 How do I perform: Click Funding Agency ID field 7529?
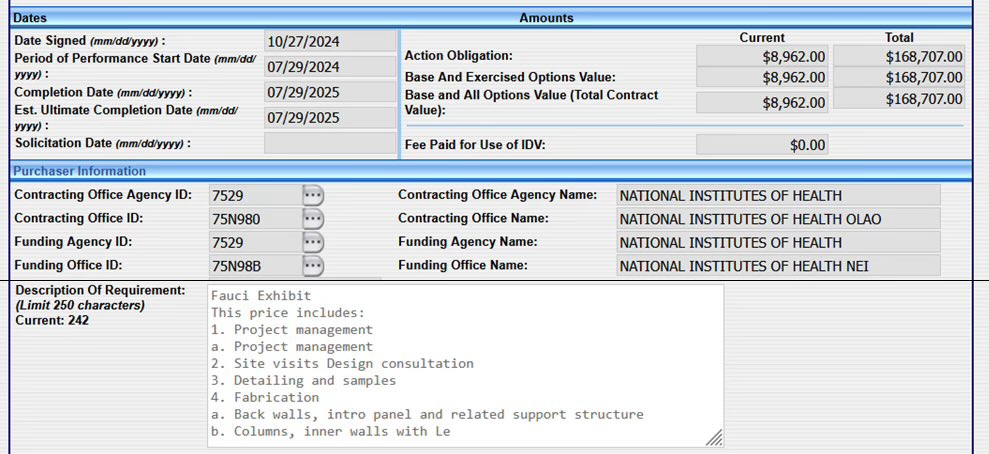tap(254, 242)
